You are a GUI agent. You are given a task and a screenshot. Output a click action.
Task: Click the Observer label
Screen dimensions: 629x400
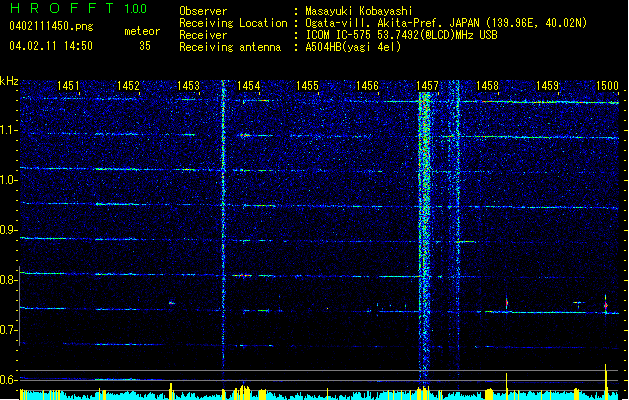[x=203, y=11]
